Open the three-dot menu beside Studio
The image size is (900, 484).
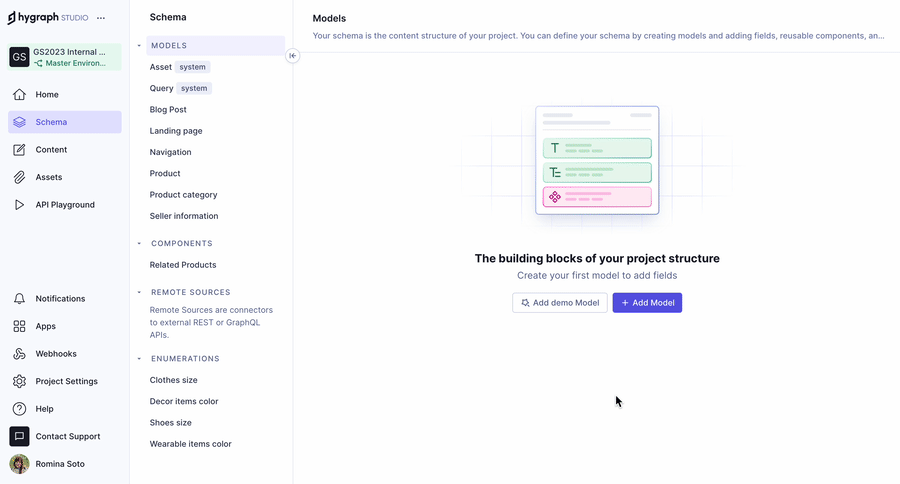(101, 18)
